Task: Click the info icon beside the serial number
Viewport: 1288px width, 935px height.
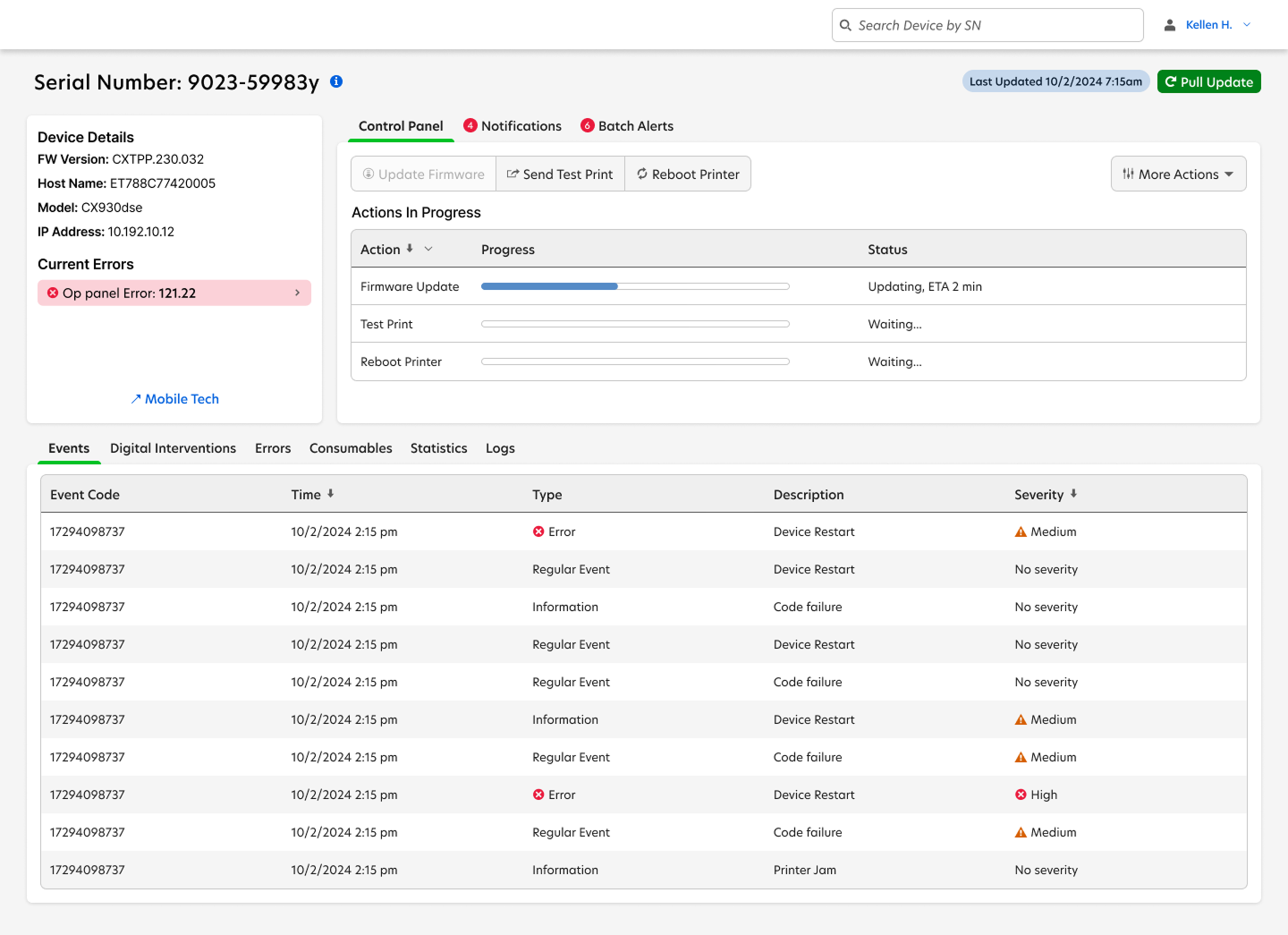Action: pyautogui.click(x=336, y=81)
